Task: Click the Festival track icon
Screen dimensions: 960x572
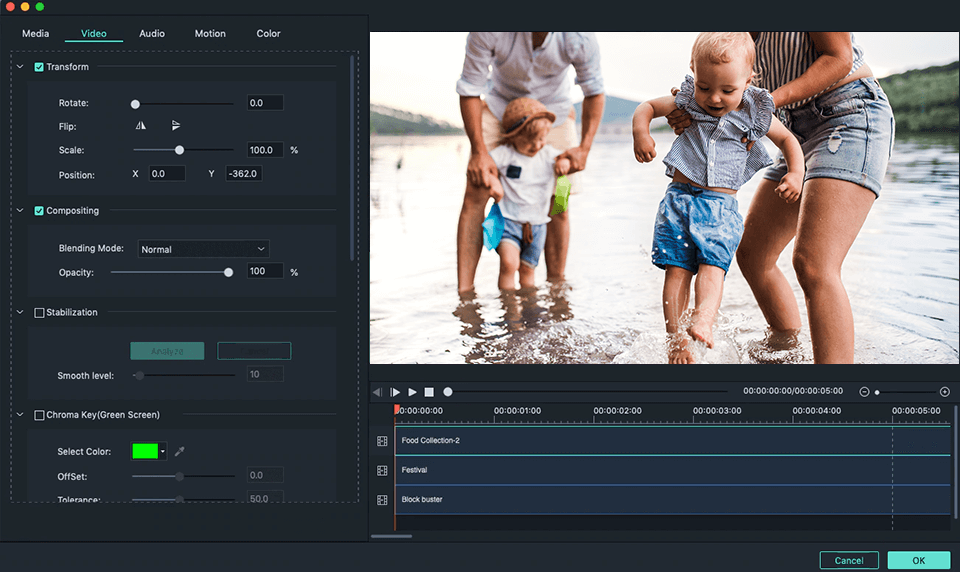Action: pos(382,470)
